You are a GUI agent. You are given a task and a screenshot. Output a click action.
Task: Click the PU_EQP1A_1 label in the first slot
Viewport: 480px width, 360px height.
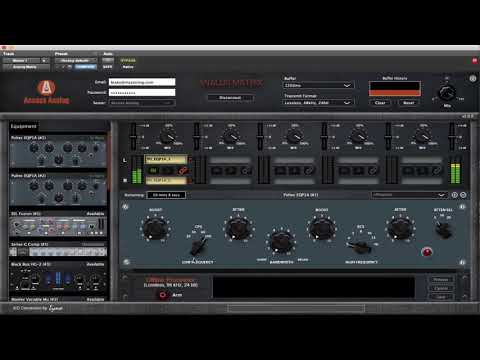point(166,159)
